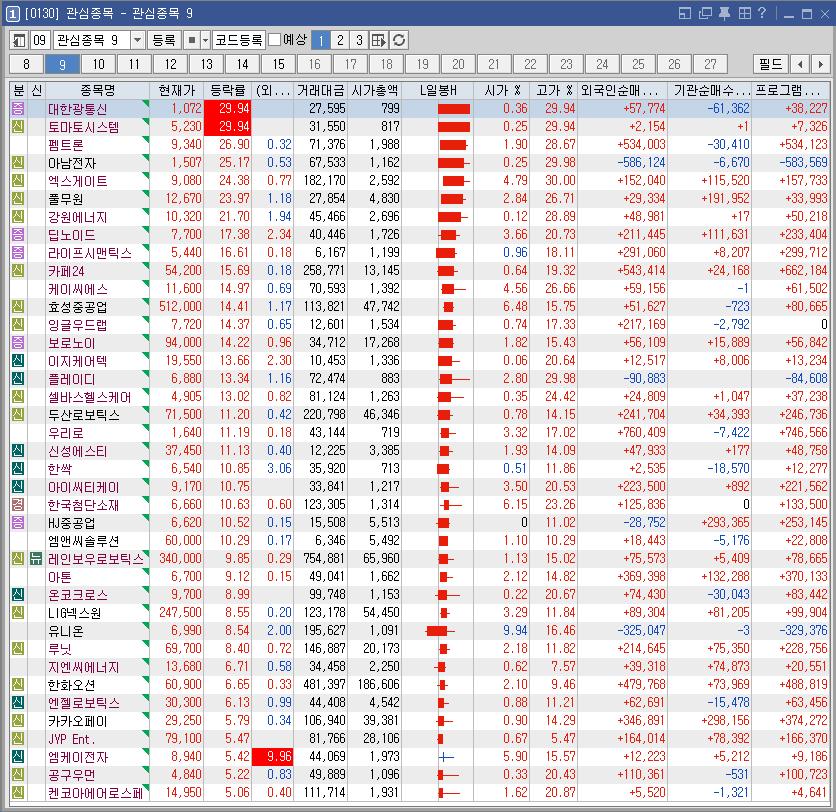Toggle the side list panel icon
Image resolution: width=836 pixels, height=812 pixels.
tap(20, 40)
